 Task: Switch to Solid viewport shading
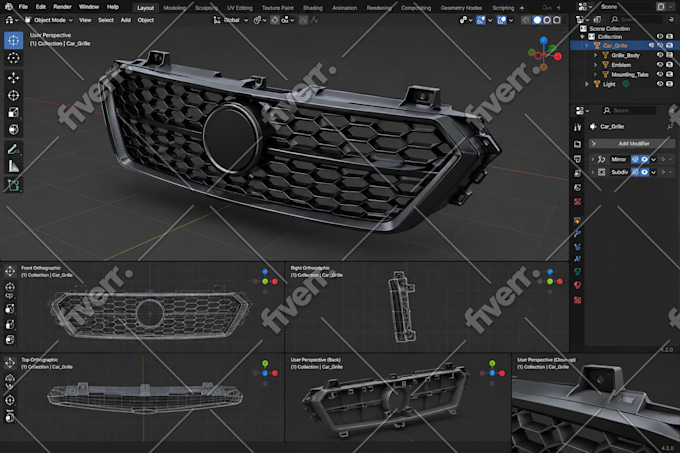click(537, 20)
